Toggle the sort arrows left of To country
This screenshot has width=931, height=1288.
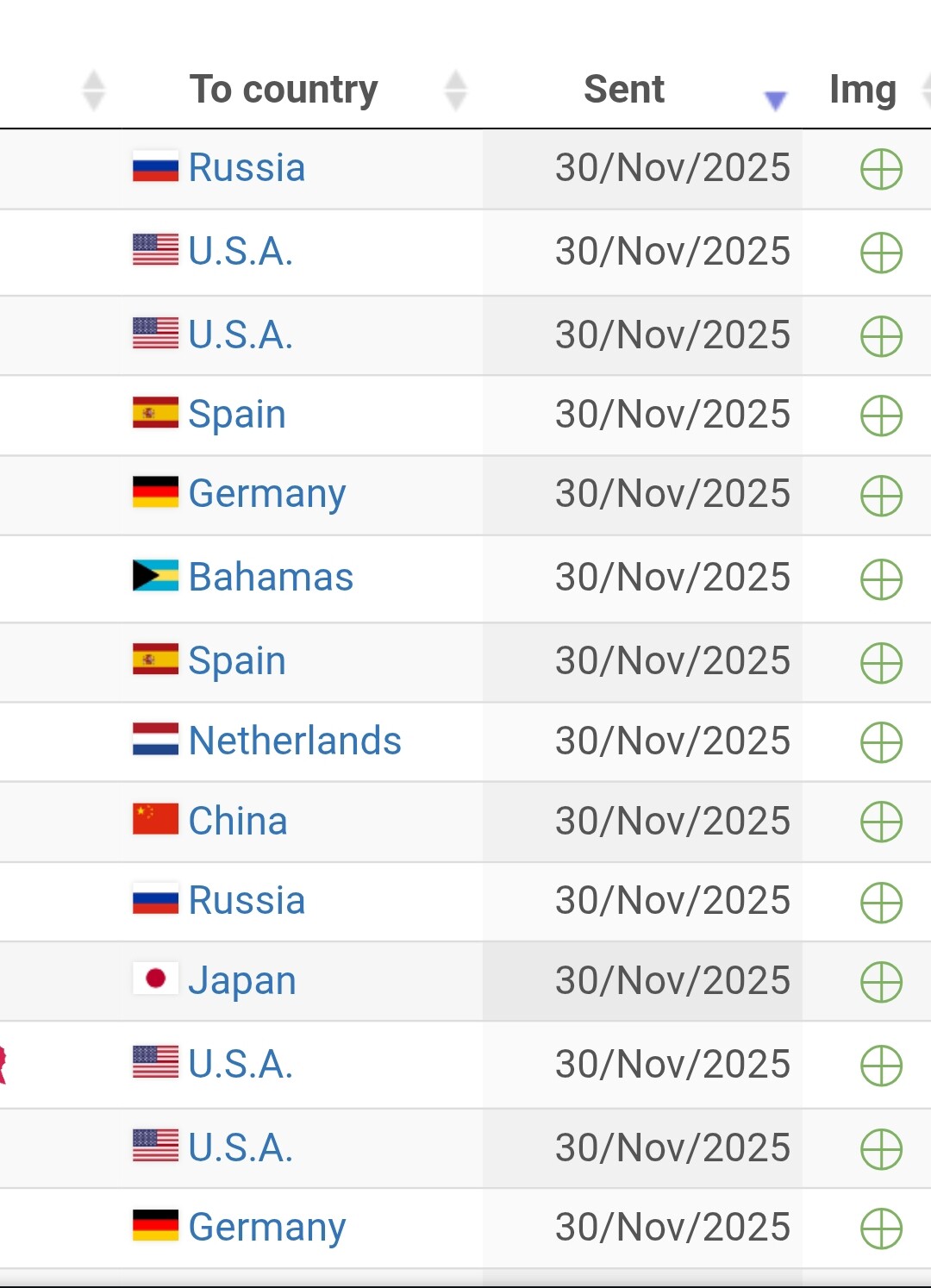pos(93,90)
